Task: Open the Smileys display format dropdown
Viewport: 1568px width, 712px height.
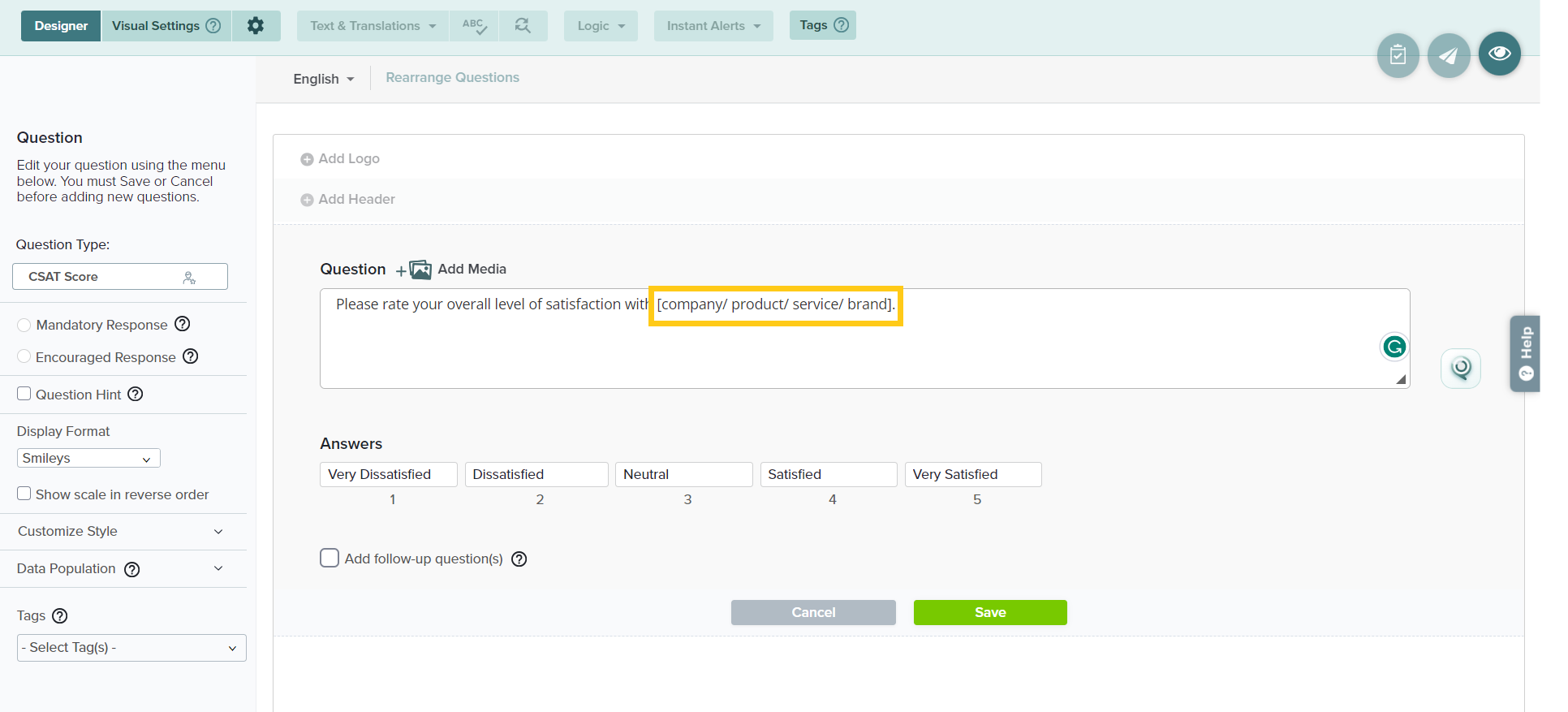Action: (x=88, y=458)
